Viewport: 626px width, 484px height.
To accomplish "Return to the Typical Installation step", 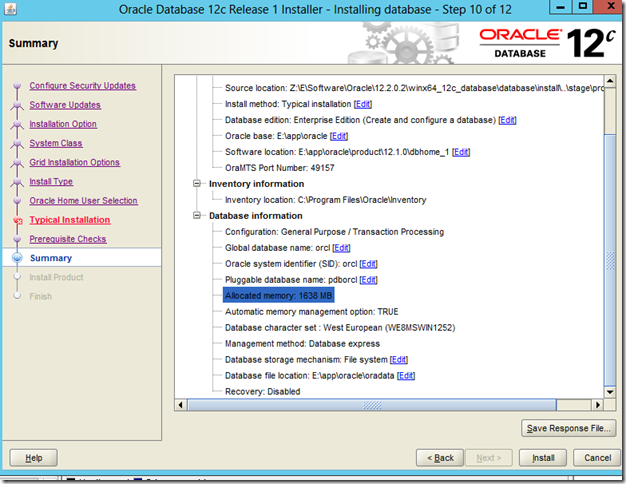I will (x=70, y=220).
